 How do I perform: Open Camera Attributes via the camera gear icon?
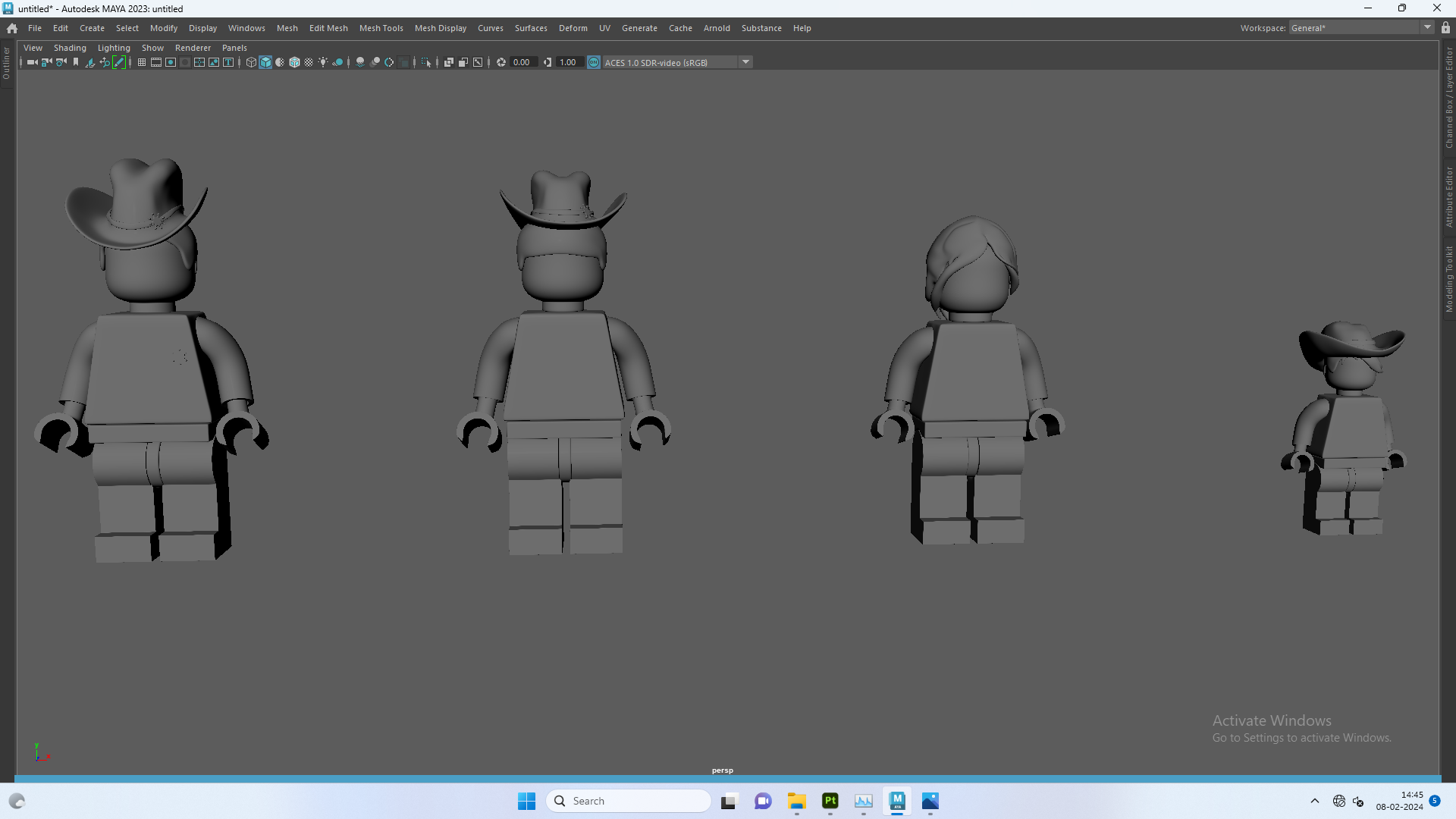click(61, 62)
